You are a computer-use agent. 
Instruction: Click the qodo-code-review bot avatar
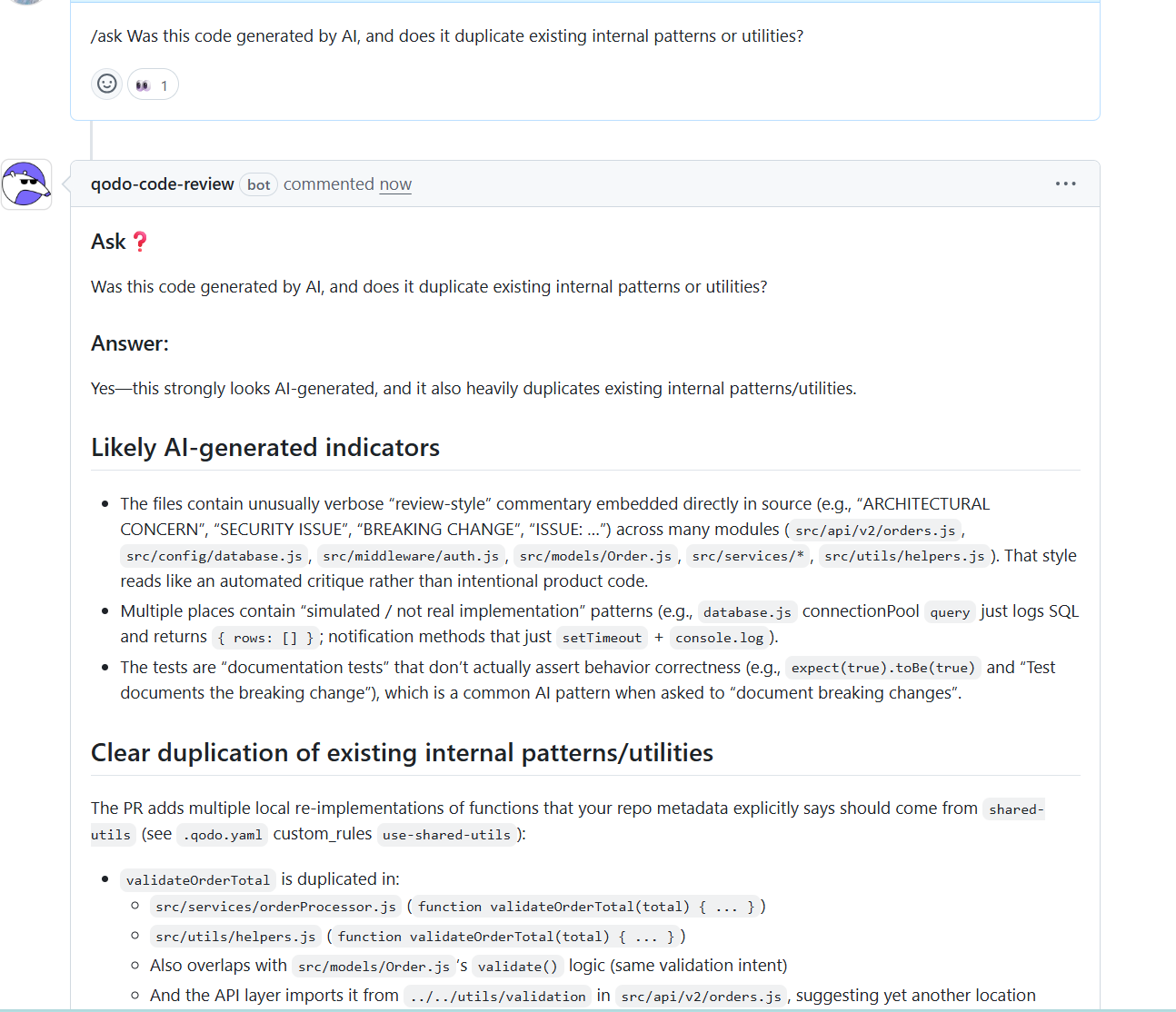pos(25,183)
